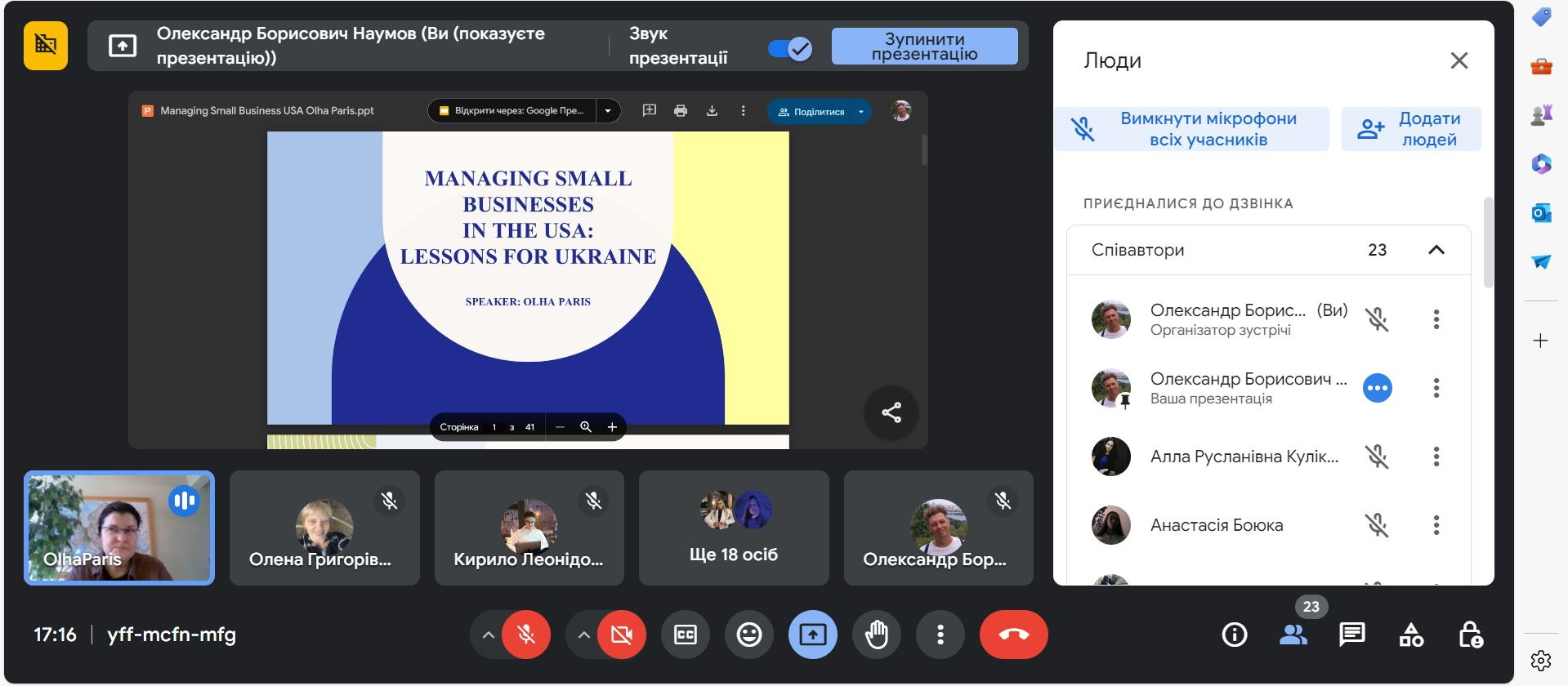Open the captions (CC) control
Viewport: 1568px width, 686px height.
pyautogui.click(x=685, y=635)
